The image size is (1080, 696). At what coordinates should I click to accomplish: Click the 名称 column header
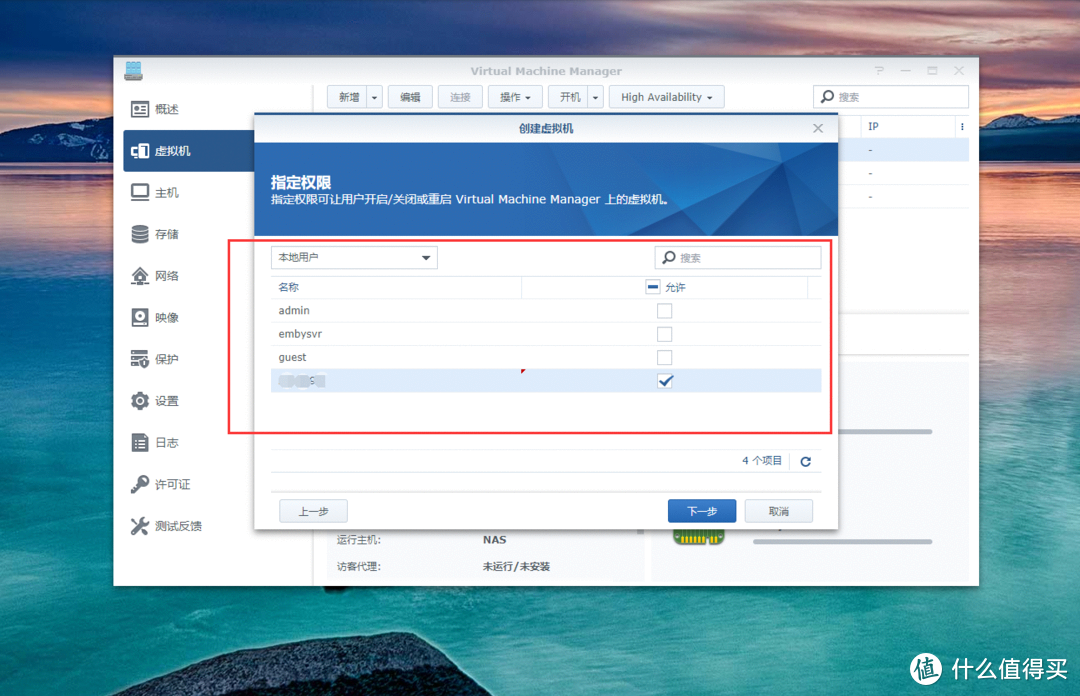(x=396, y=287)
